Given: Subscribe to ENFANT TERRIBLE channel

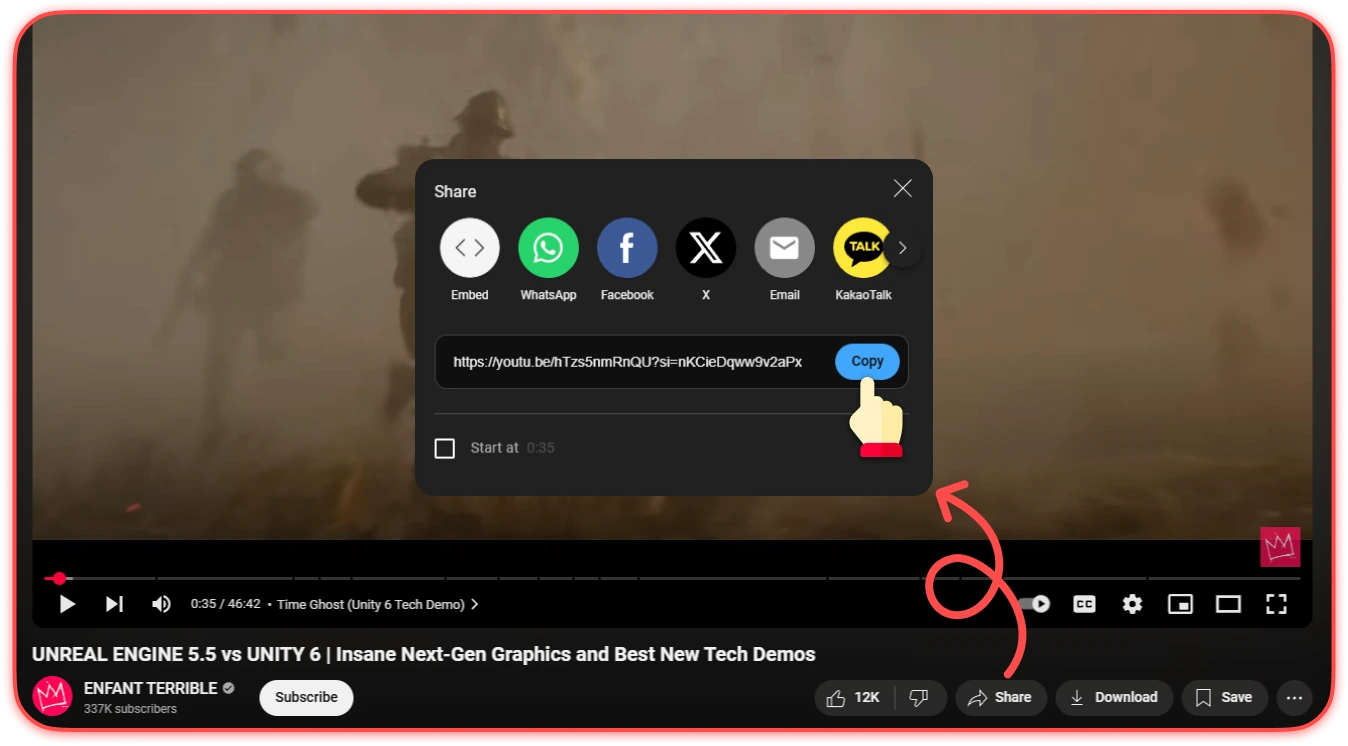Looking at the screenshot, I should click(x=306, y=697).
